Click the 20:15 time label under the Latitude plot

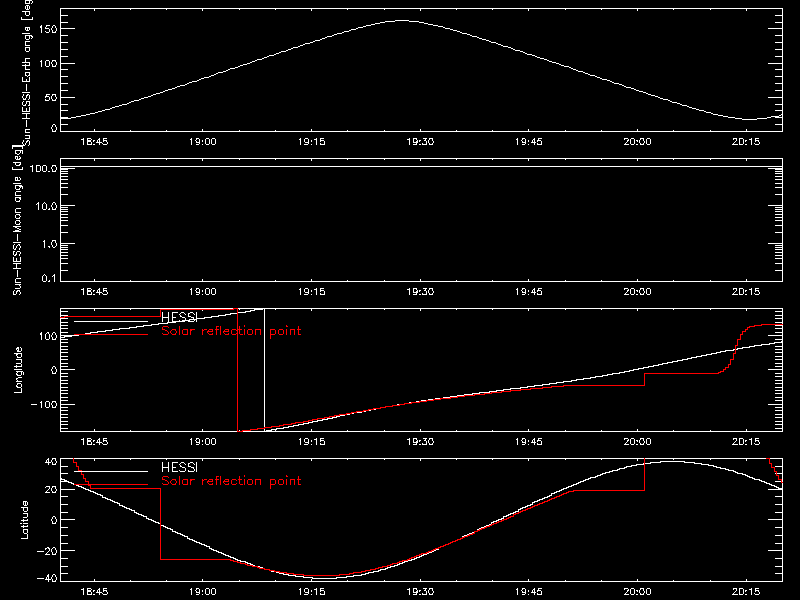pos(746,591)
